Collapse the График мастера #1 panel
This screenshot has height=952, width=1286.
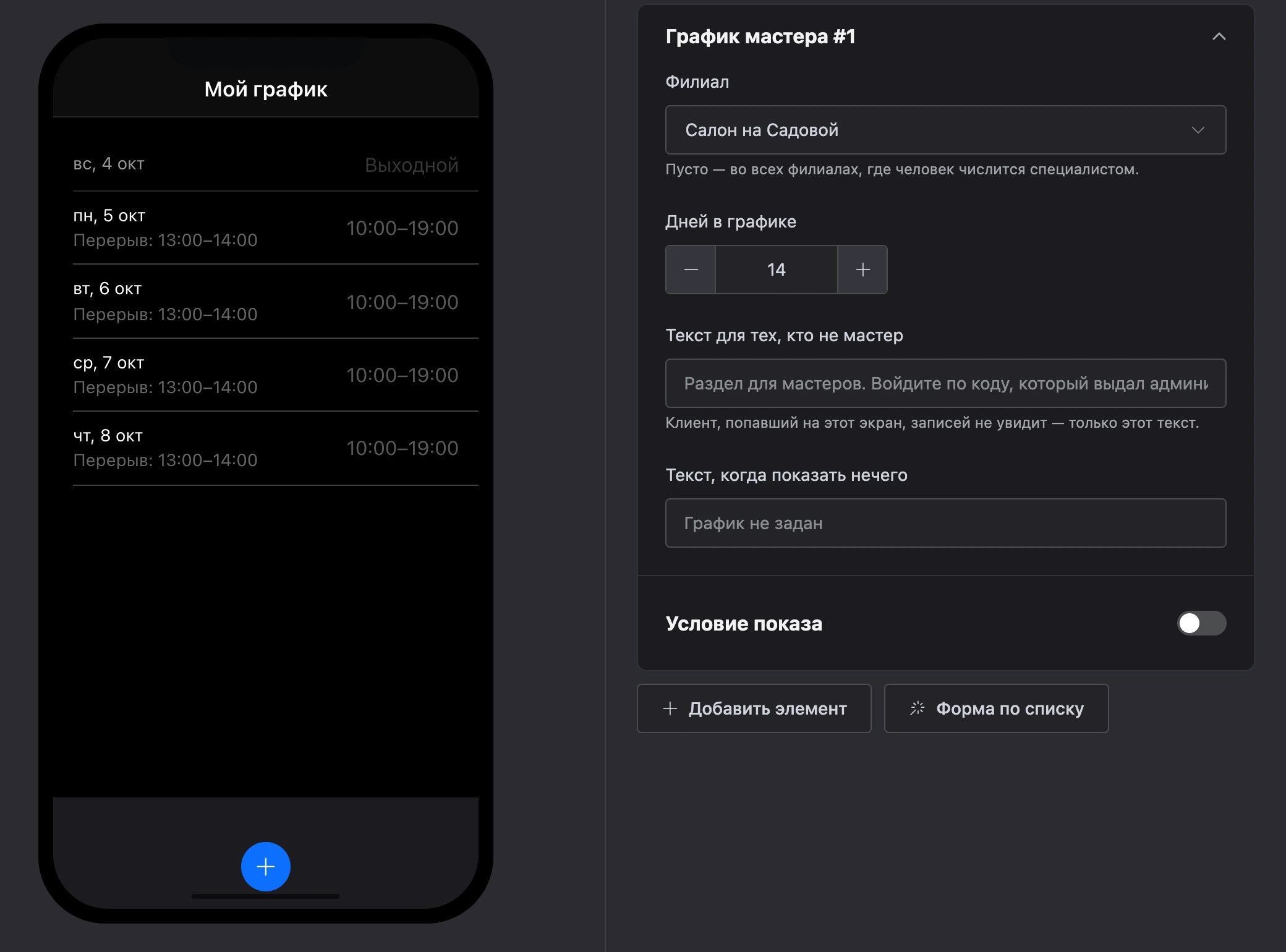pos(1219,36)
